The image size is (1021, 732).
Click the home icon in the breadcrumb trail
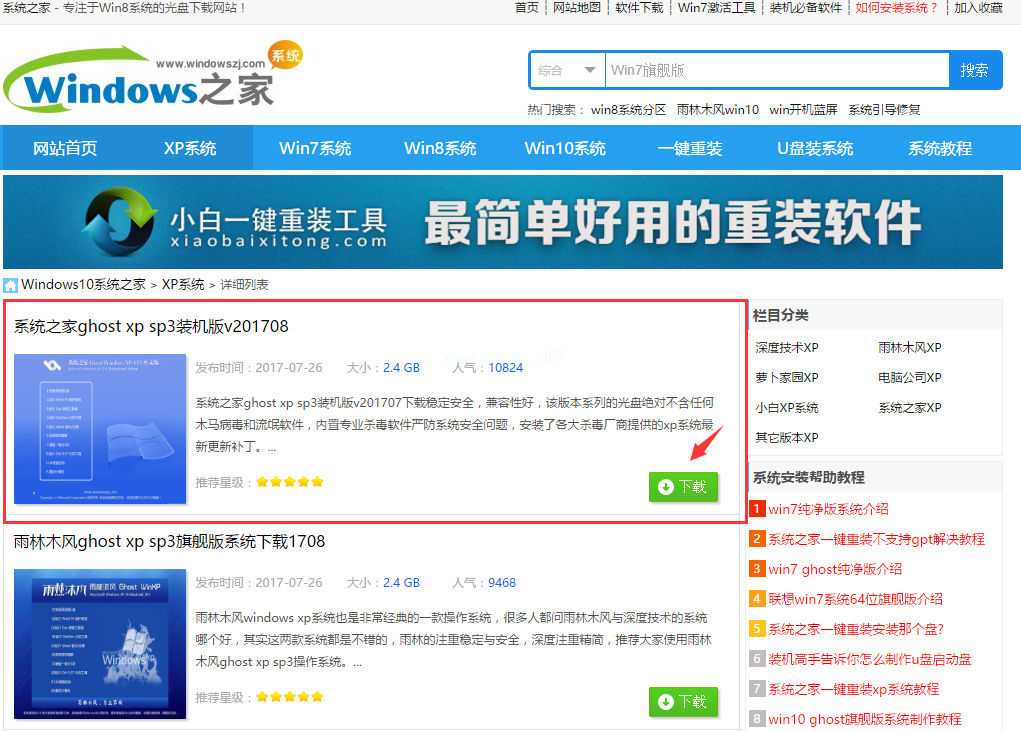pos(10,285)
